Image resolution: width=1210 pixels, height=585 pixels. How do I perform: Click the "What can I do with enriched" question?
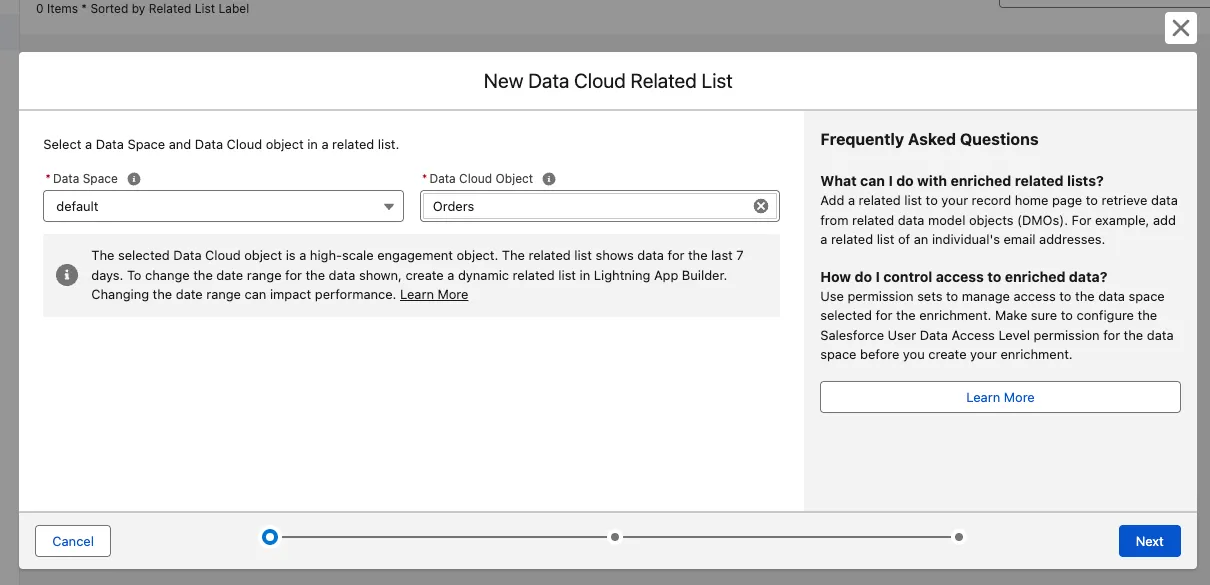pyautogui.click(x=961, y=181)
